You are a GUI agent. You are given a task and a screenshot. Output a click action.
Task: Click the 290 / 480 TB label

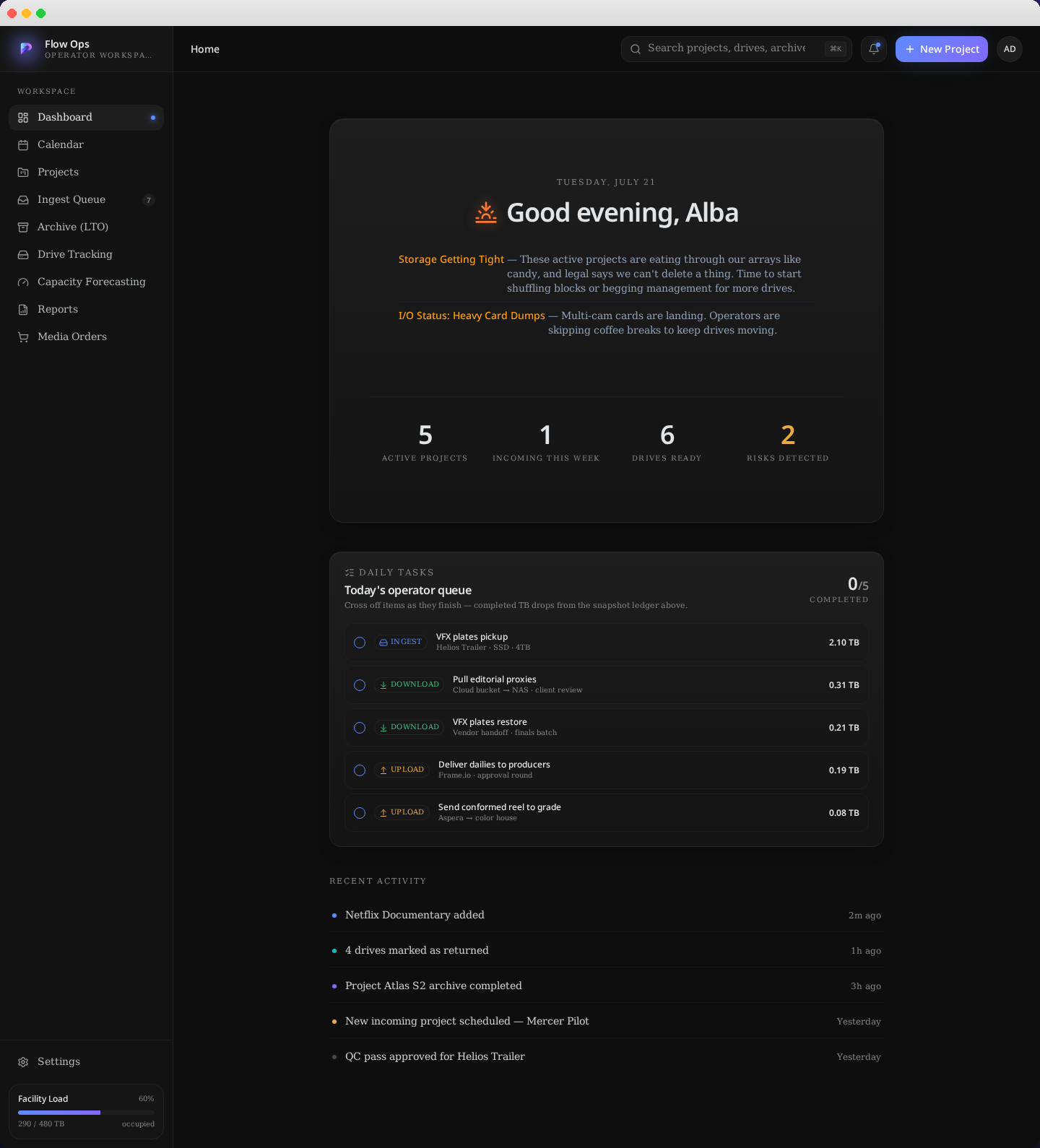coord(41,1124)
